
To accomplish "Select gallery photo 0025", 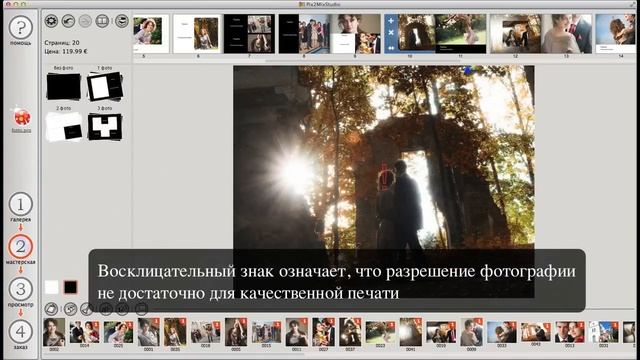I will coord(118,332).
